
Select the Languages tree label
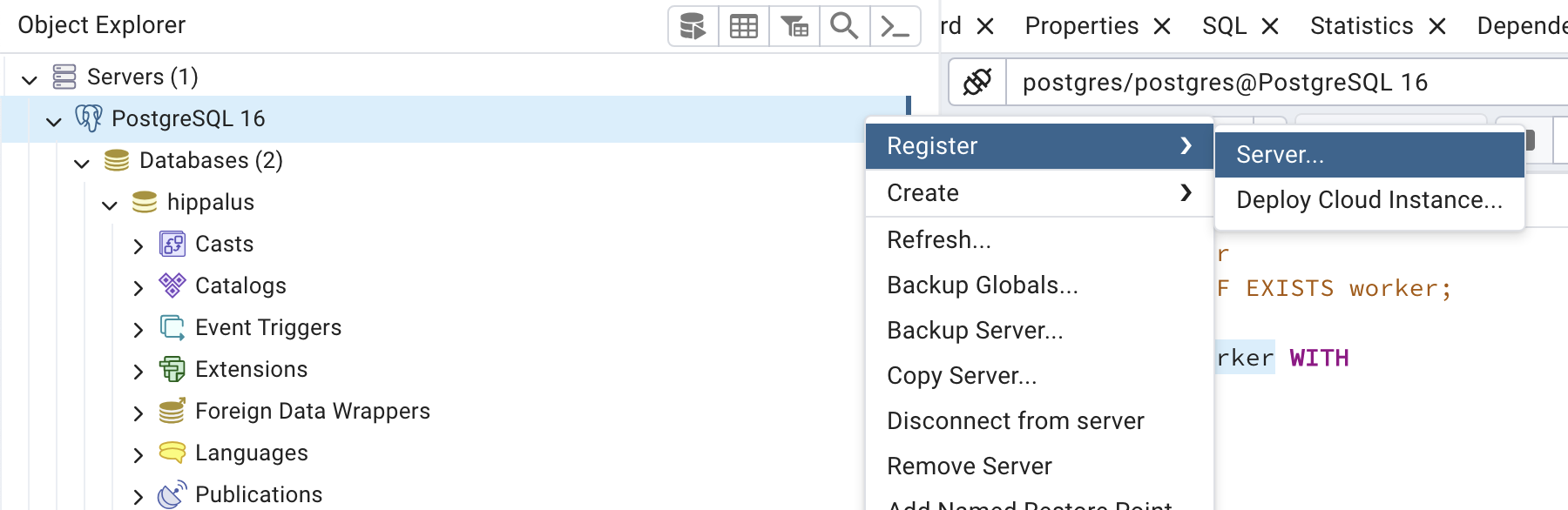tap(252, 453)
